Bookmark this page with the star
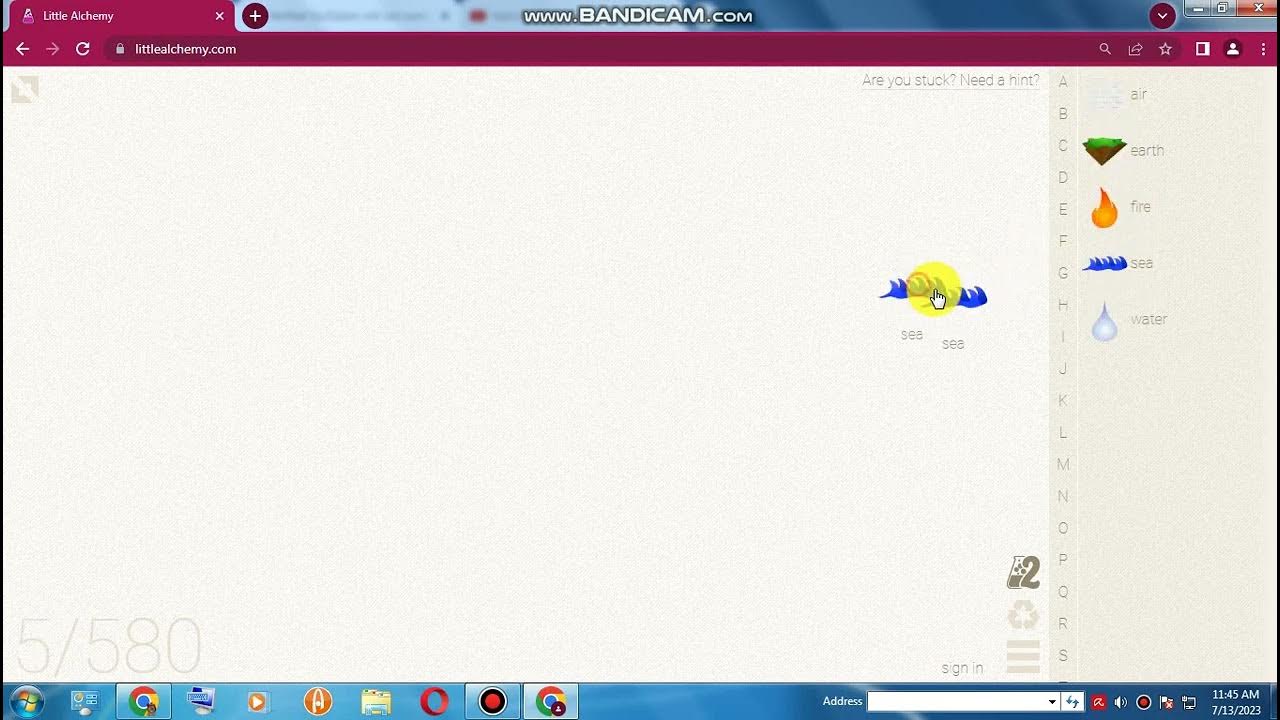 tap(1165, 49)
